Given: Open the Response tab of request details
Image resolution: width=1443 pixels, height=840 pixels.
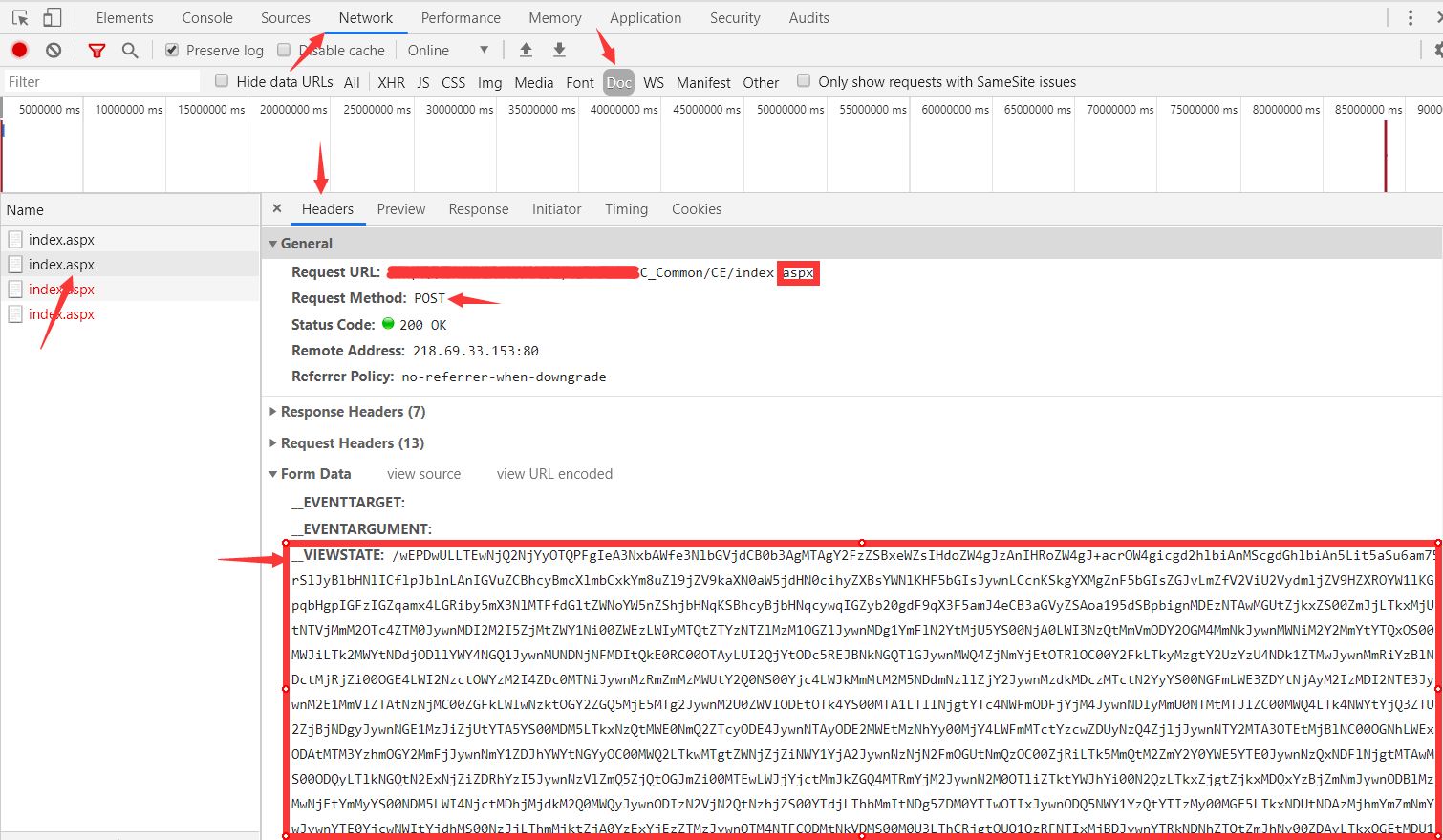Looking at the screenshot, I should point(478,209).
